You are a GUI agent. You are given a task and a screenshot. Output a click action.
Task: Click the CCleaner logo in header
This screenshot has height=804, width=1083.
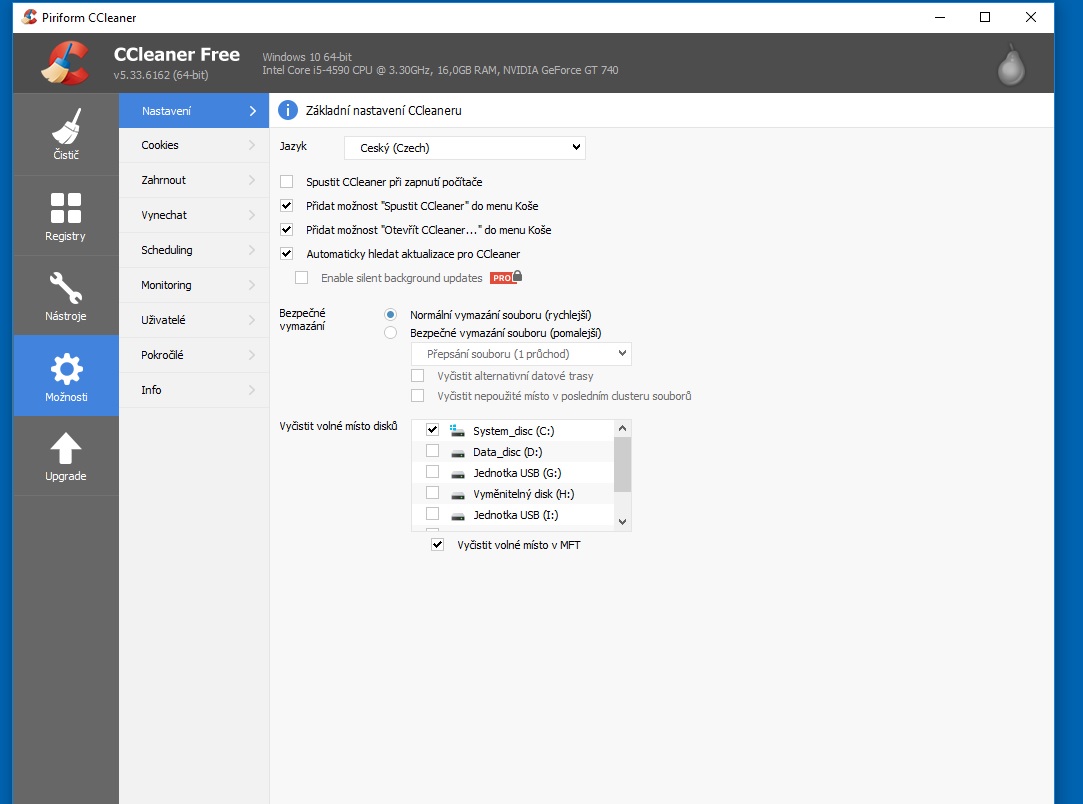click(x=66, y=62)
